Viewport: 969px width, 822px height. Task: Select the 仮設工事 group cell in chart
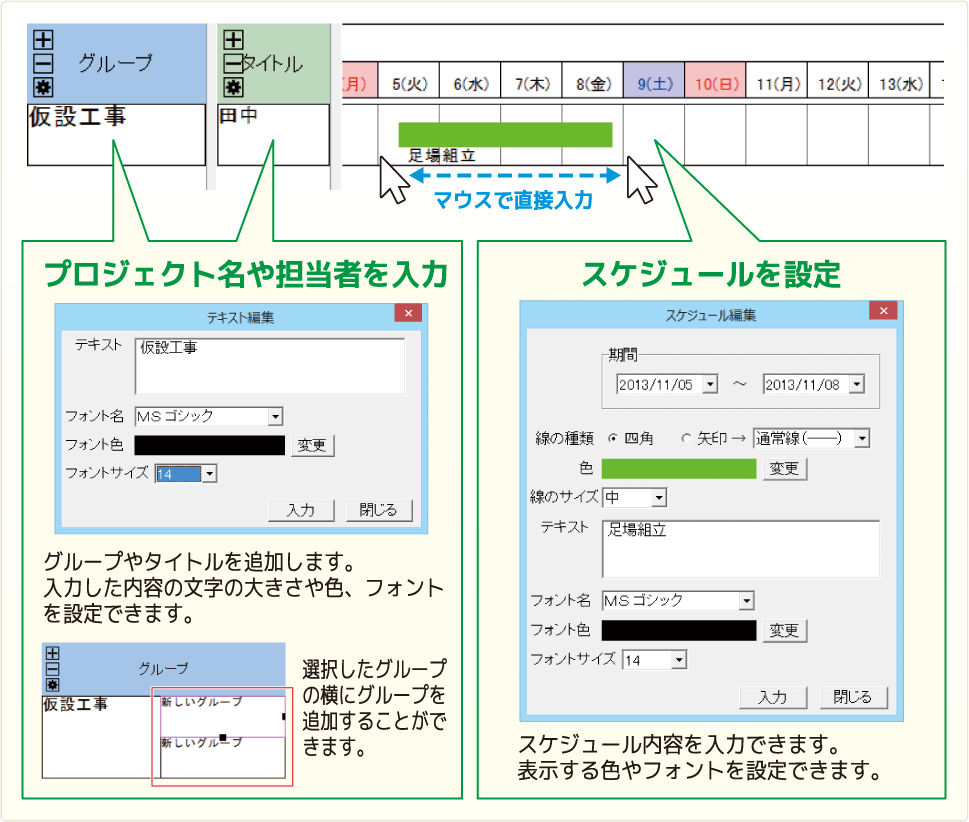[116, 135]
